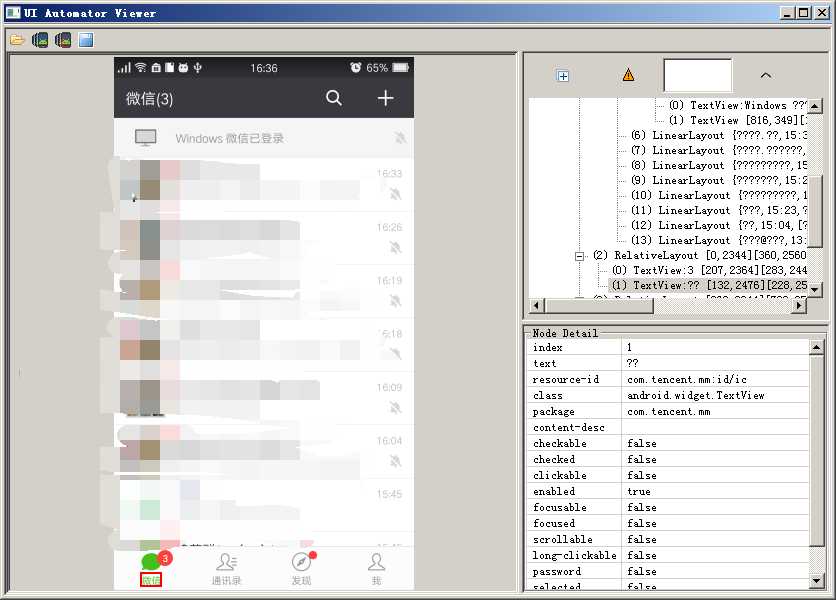Image resolution: width=836 pixels, height=600 pixels.
Task: Click the 'long-clickable' property row label
Action: click(574, 556)
